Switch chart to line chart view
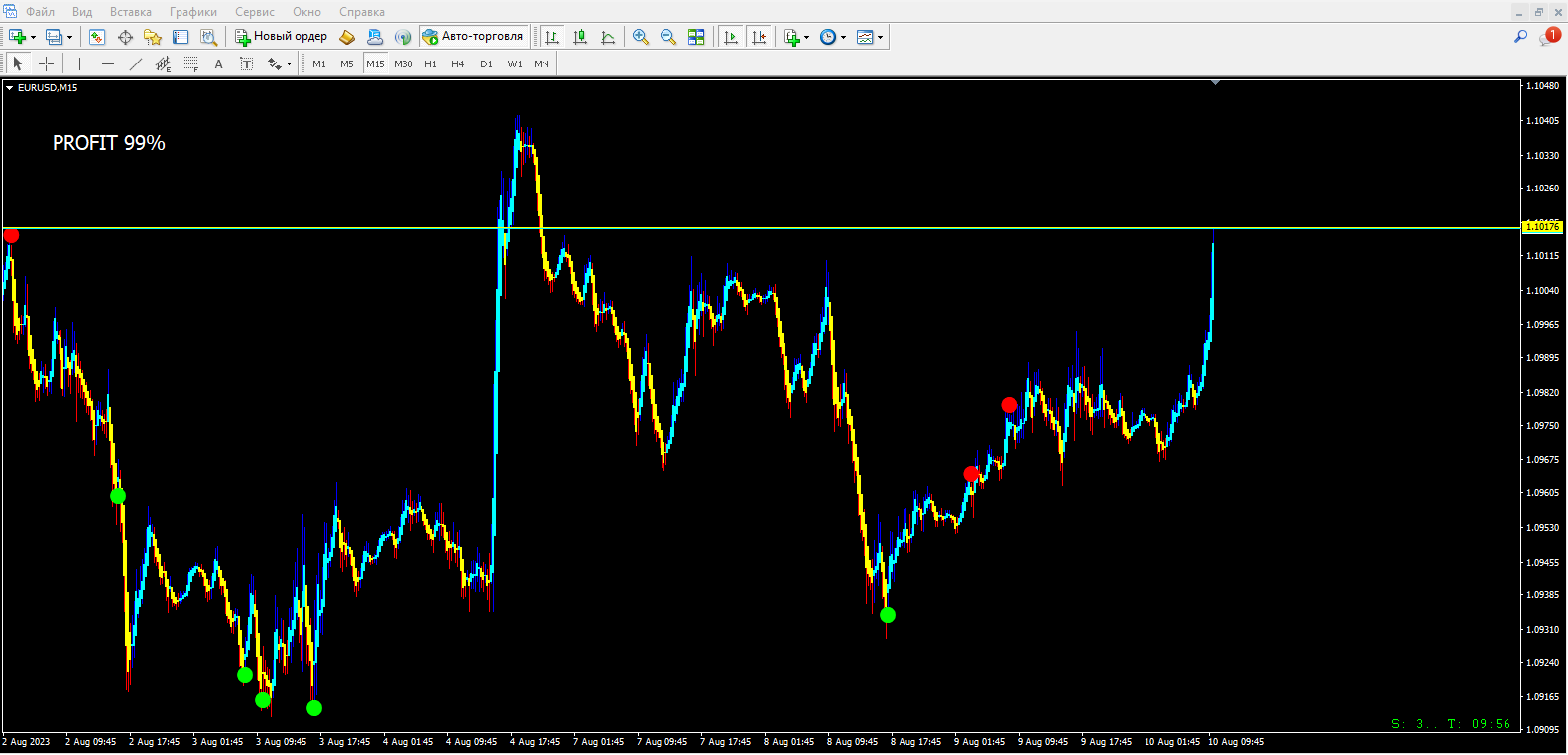The image size is (1568, 755). click(608, 37)
